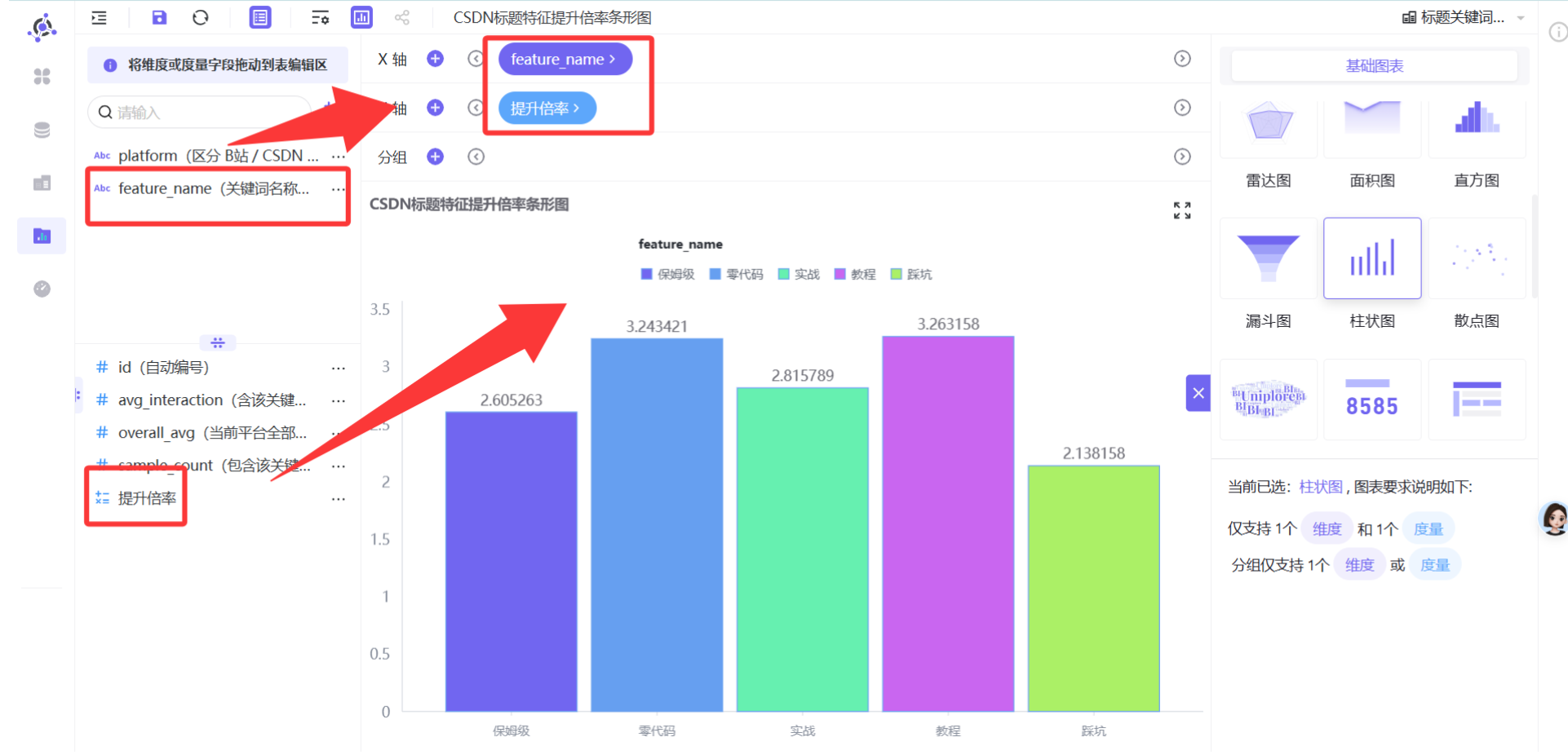The height and width of the screenshot is (755, 1568).
Task: Toggle 教程 series in chart legend
Action: pyautogui.click(x=855, y=274)
